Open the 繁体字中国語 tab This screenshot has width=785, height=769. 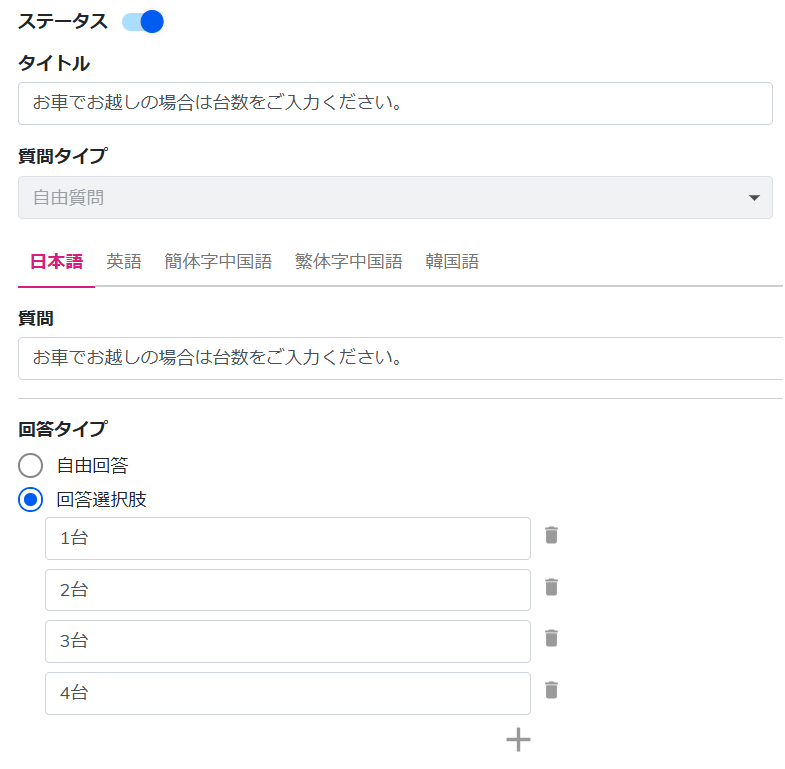(348, 261)
